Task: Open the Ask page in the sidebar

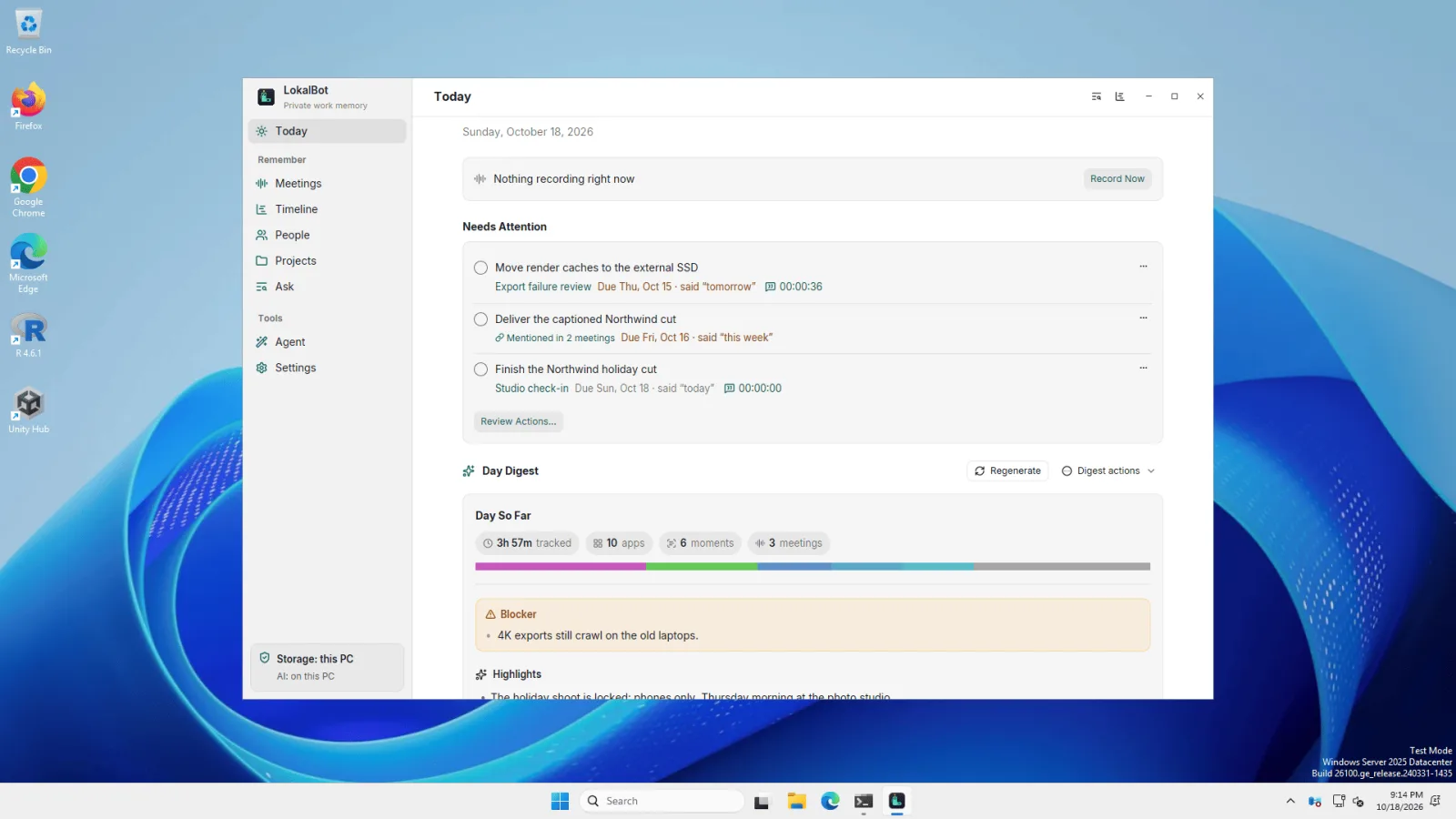Action: point(327,287)
